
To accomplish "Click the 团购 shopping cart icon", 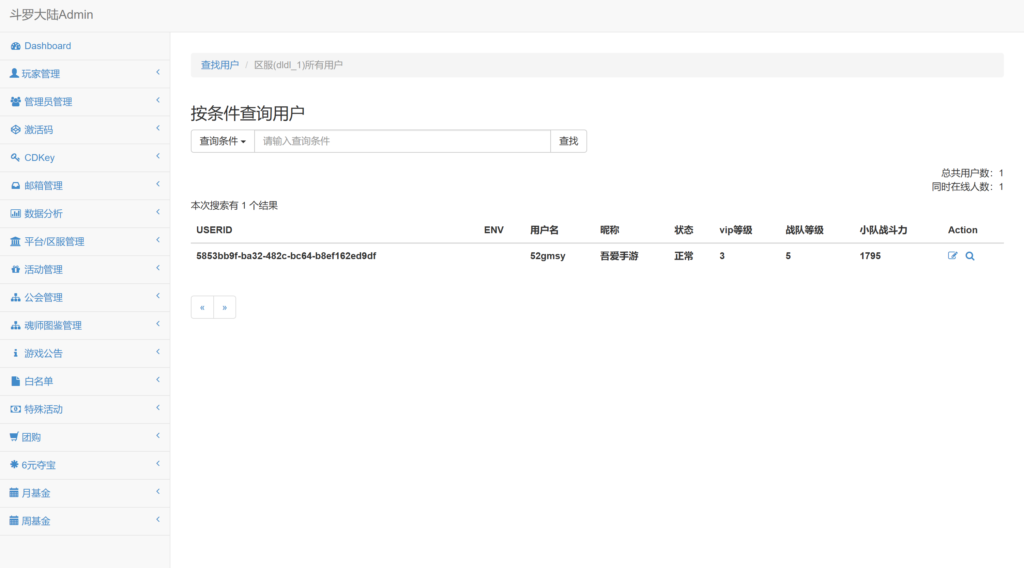I will click(x=14, y=437).
